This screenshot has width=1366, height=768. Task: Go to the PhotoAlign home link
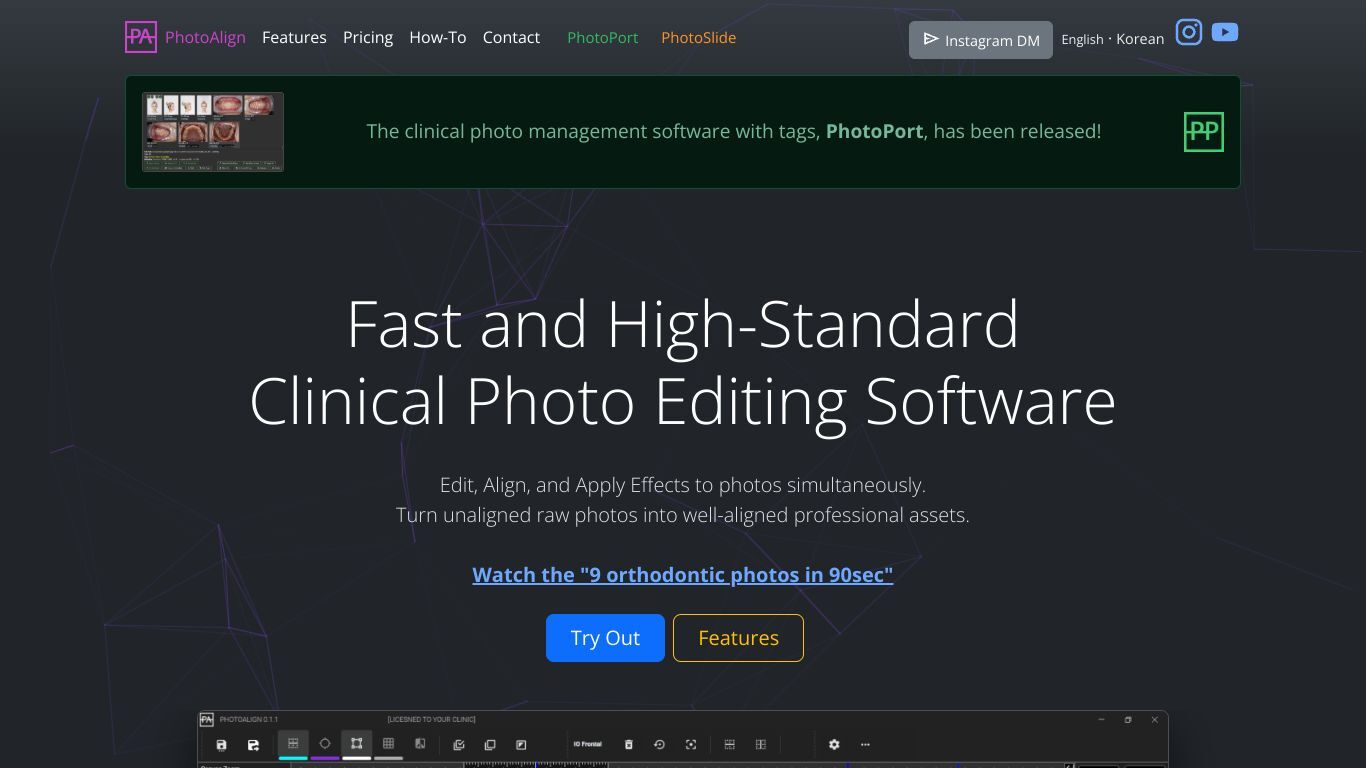tap(205, 38)
